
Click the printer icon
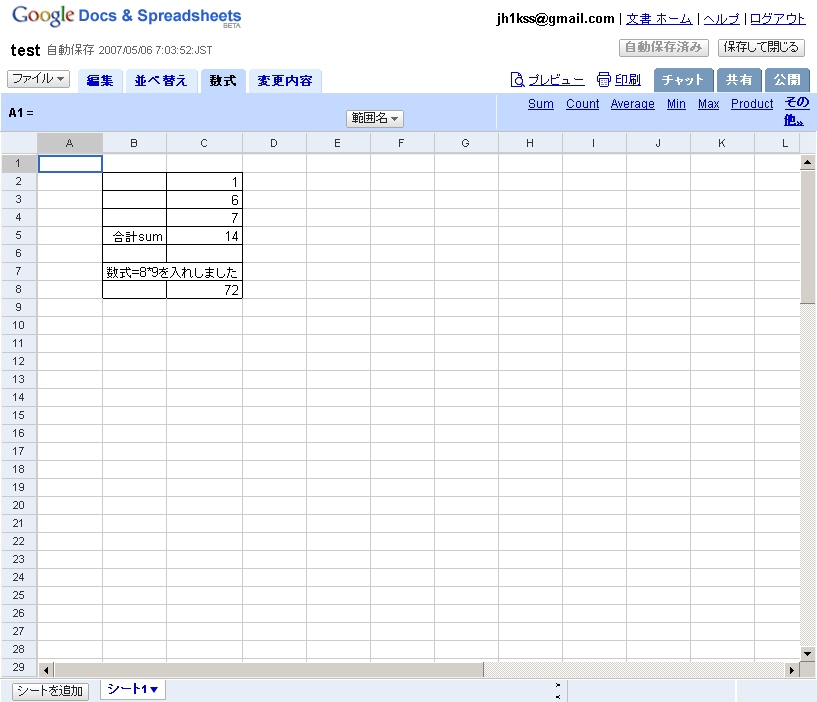603,80
